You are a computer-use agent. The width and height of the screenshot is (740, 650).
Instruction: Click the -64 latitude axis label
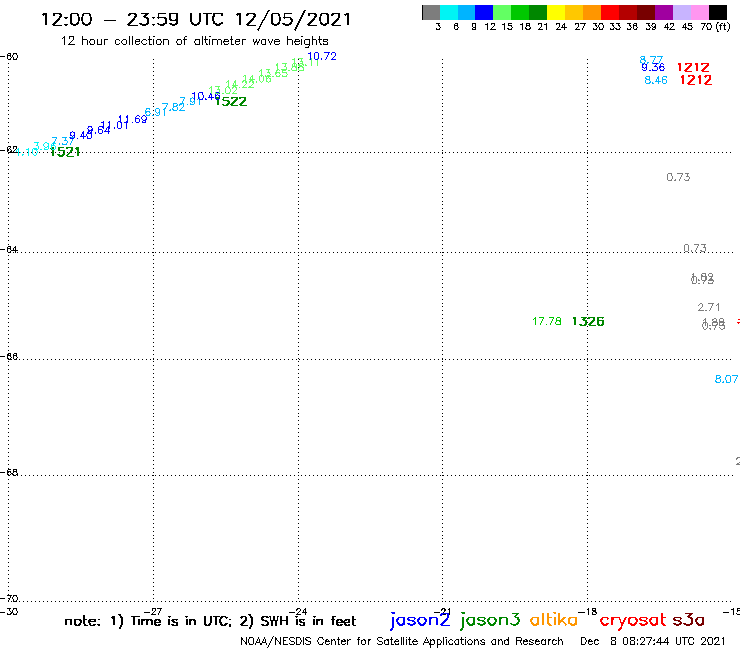click(9, 249)
